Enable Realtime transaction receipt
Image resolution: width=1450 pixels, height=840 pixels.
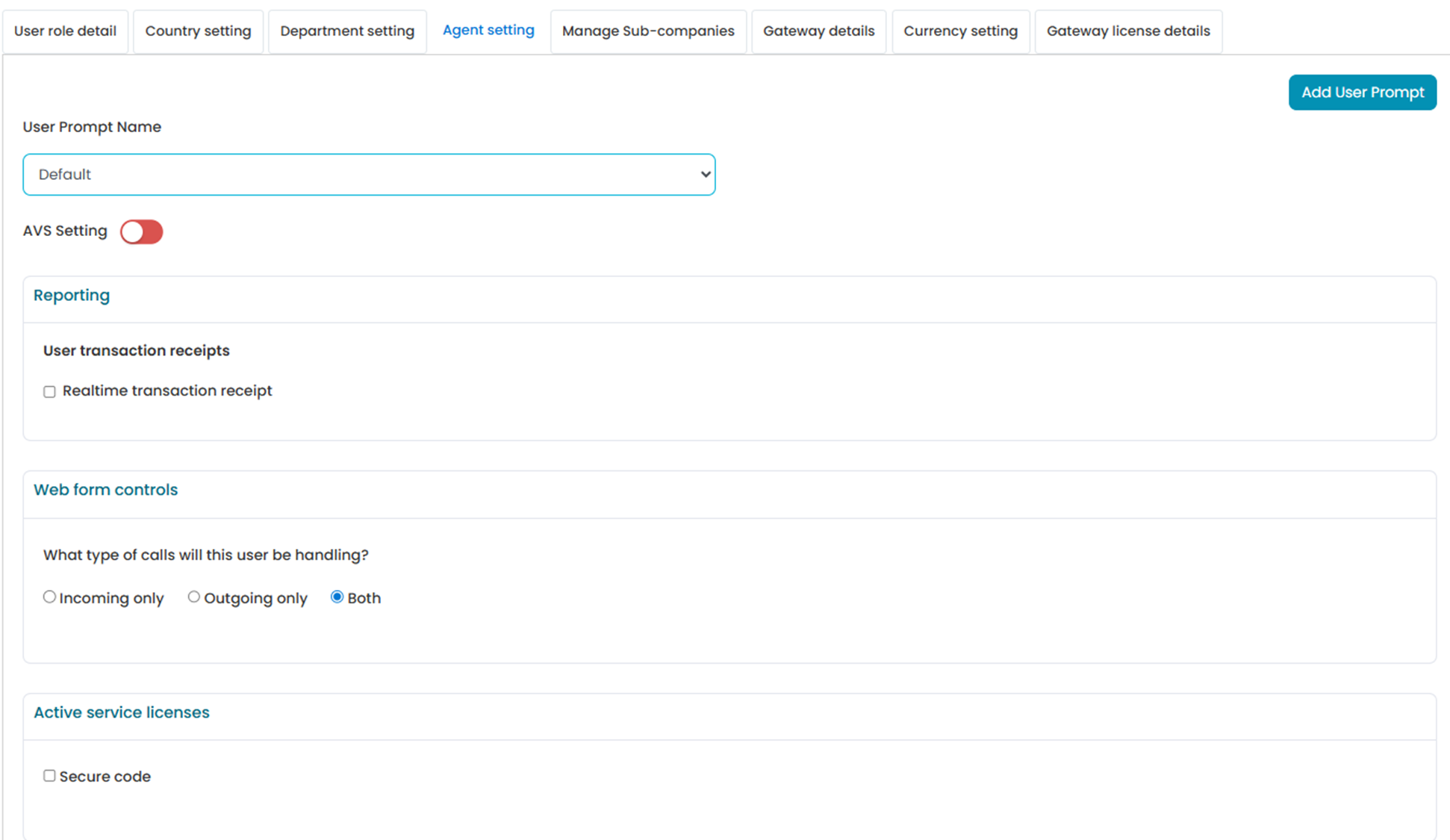[49, 391]
